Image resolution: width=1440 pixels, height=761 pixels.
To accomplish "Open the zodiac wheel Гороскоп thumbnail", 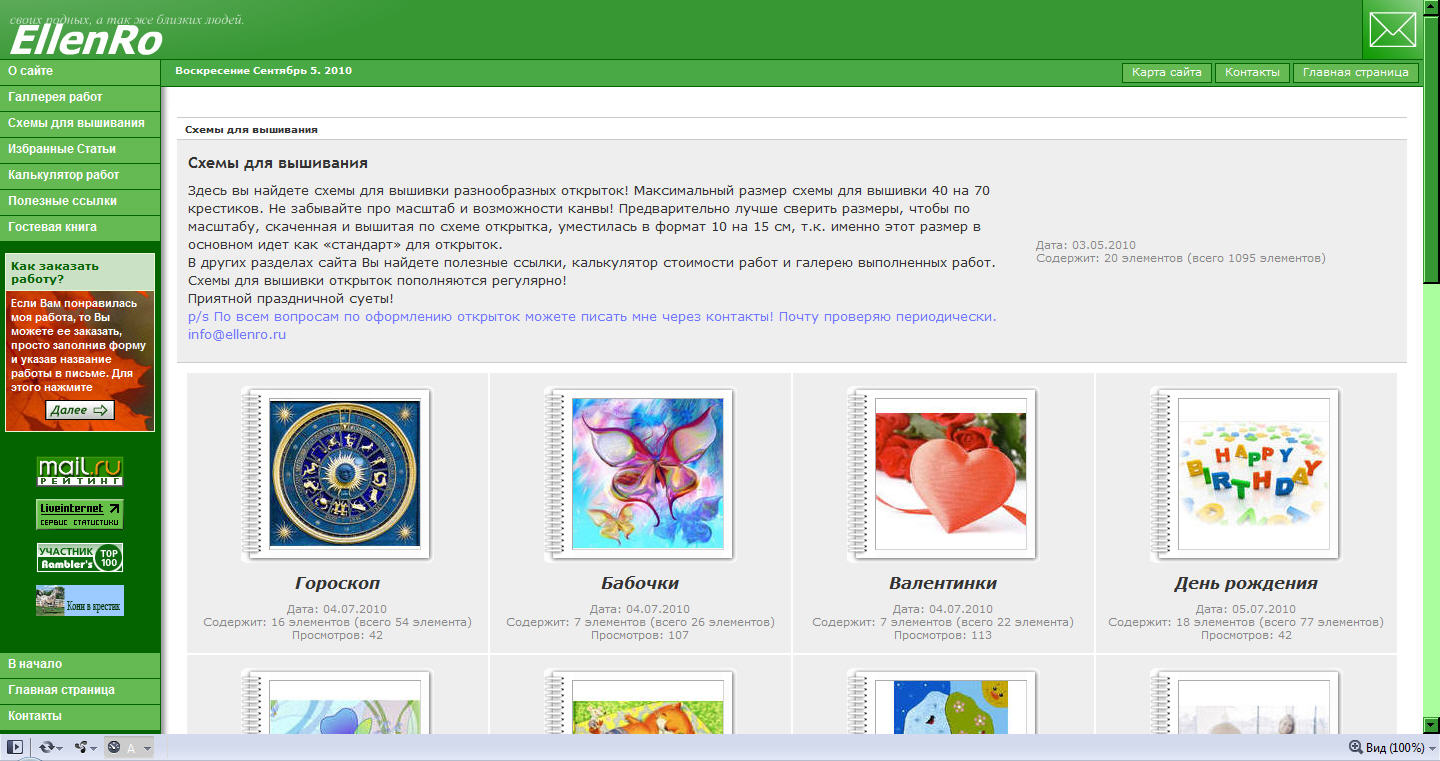I will coord(345,473).
